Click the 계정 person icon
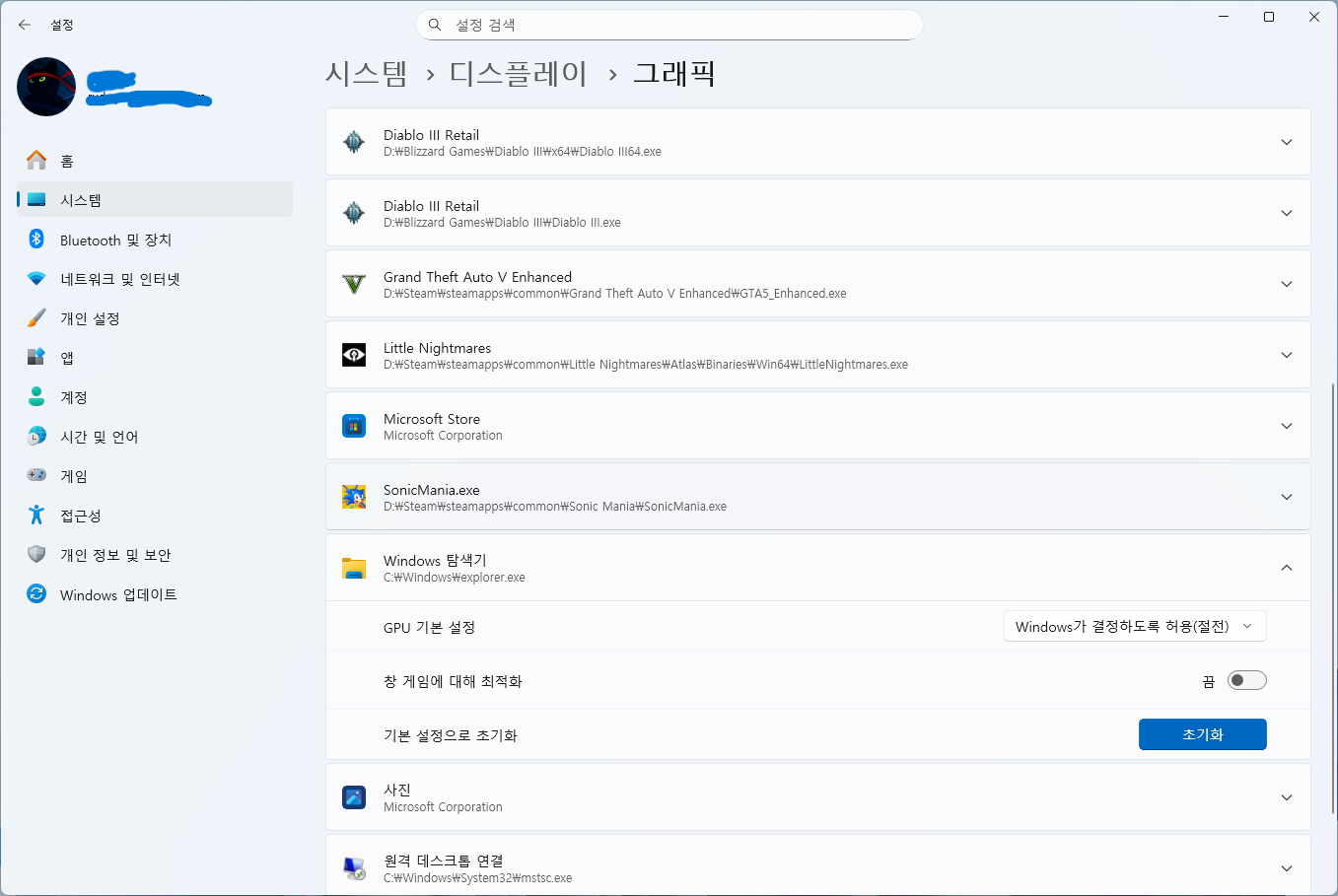Viewport: 1338px width, 896px height. 36,396
